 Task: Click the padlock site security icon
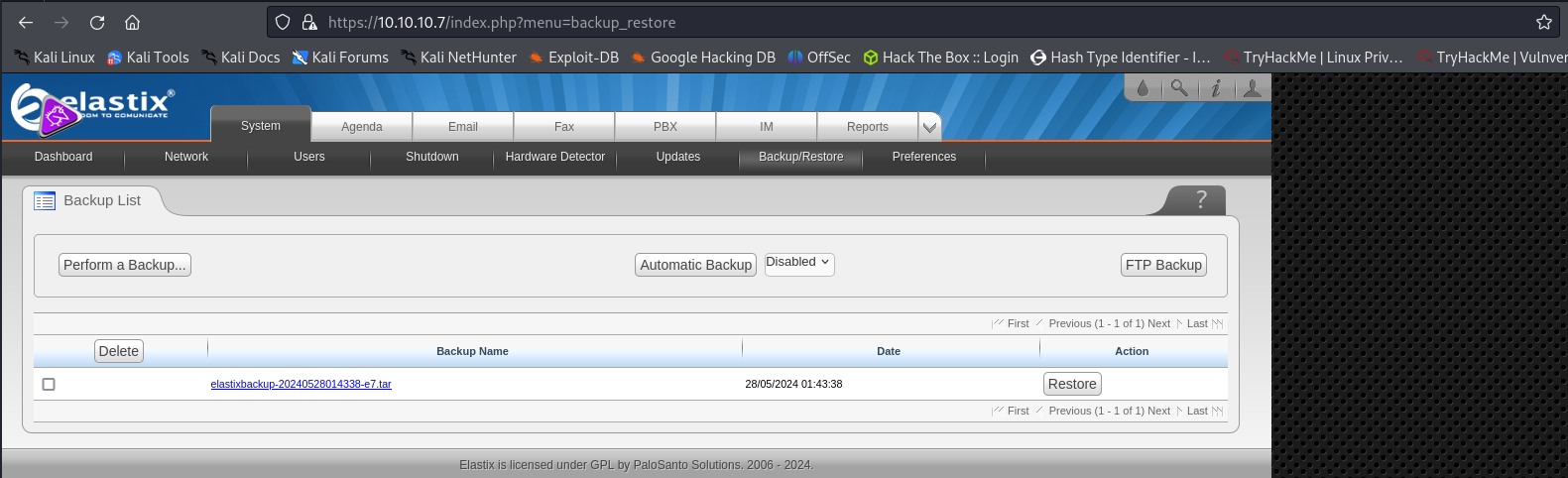point(309,22)
